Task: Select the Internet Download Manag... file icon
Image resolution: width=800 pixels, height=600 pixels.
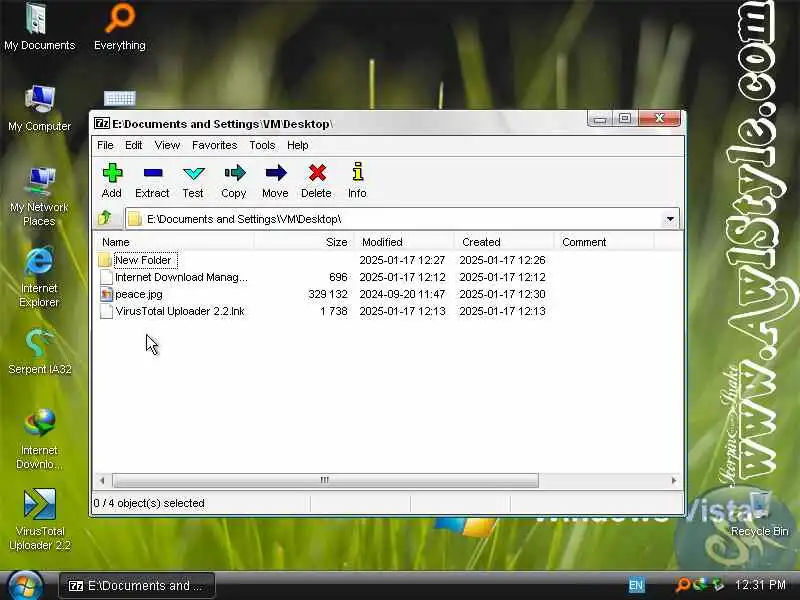Action: (x=106, y=277)
